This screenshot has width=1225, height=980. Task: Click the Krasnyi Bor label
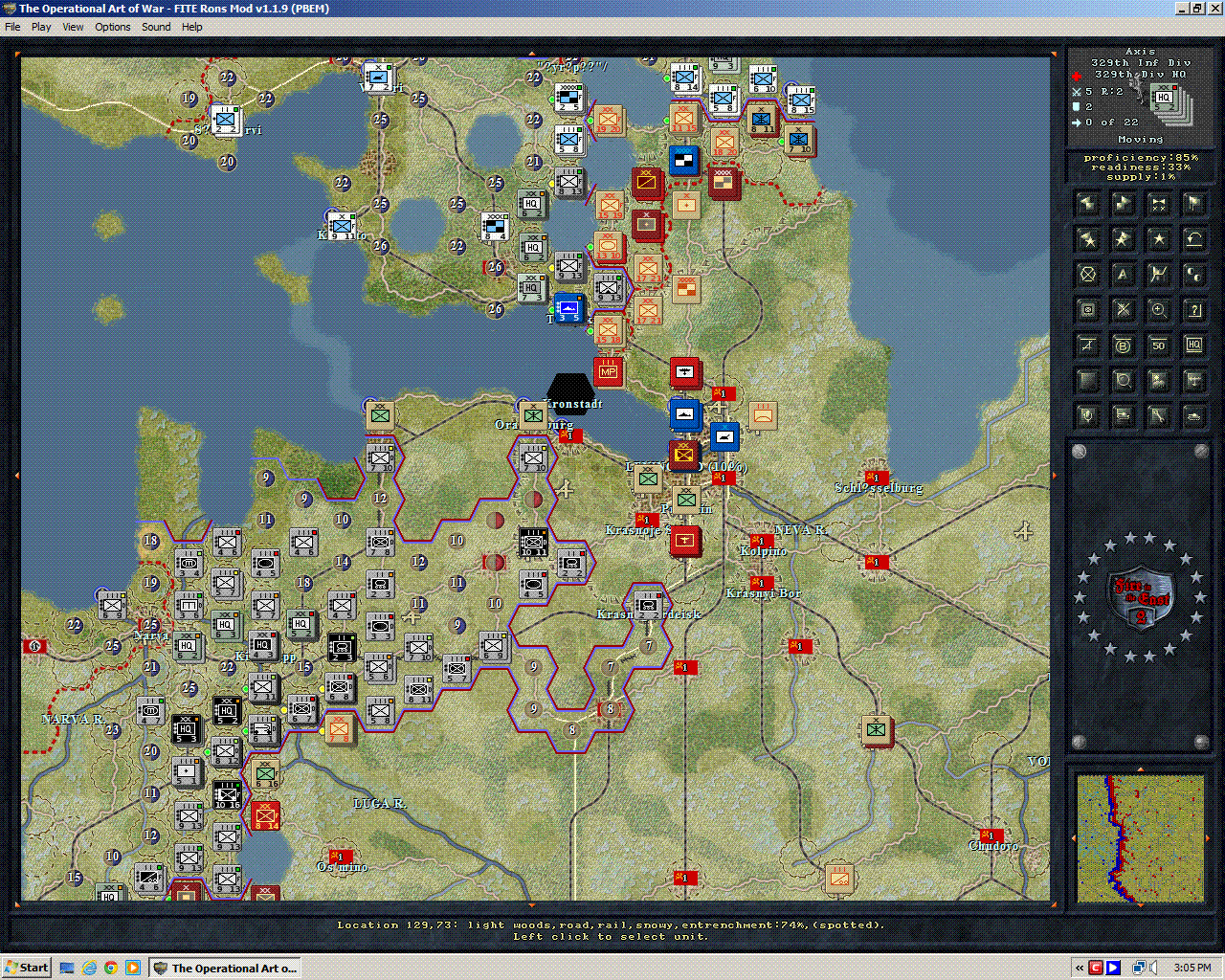tap(763, 593)
